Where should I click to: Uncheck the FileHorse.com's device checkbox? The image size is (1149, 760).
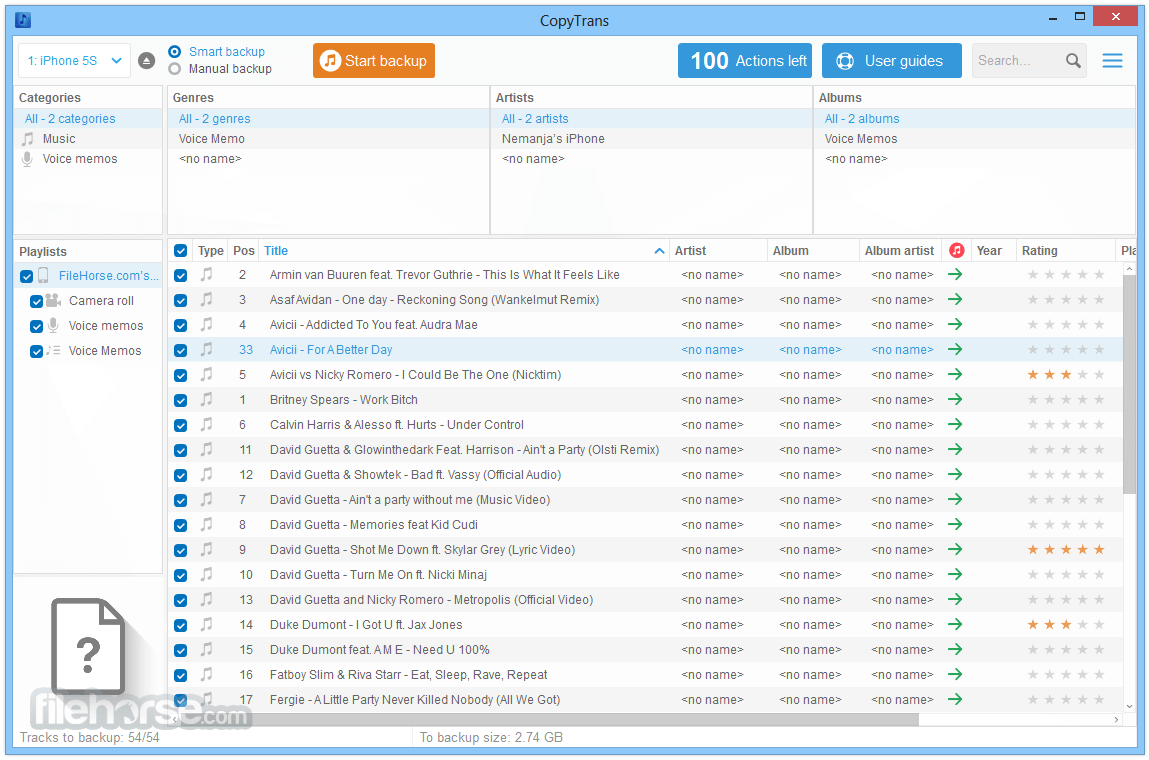pos(26,276)
